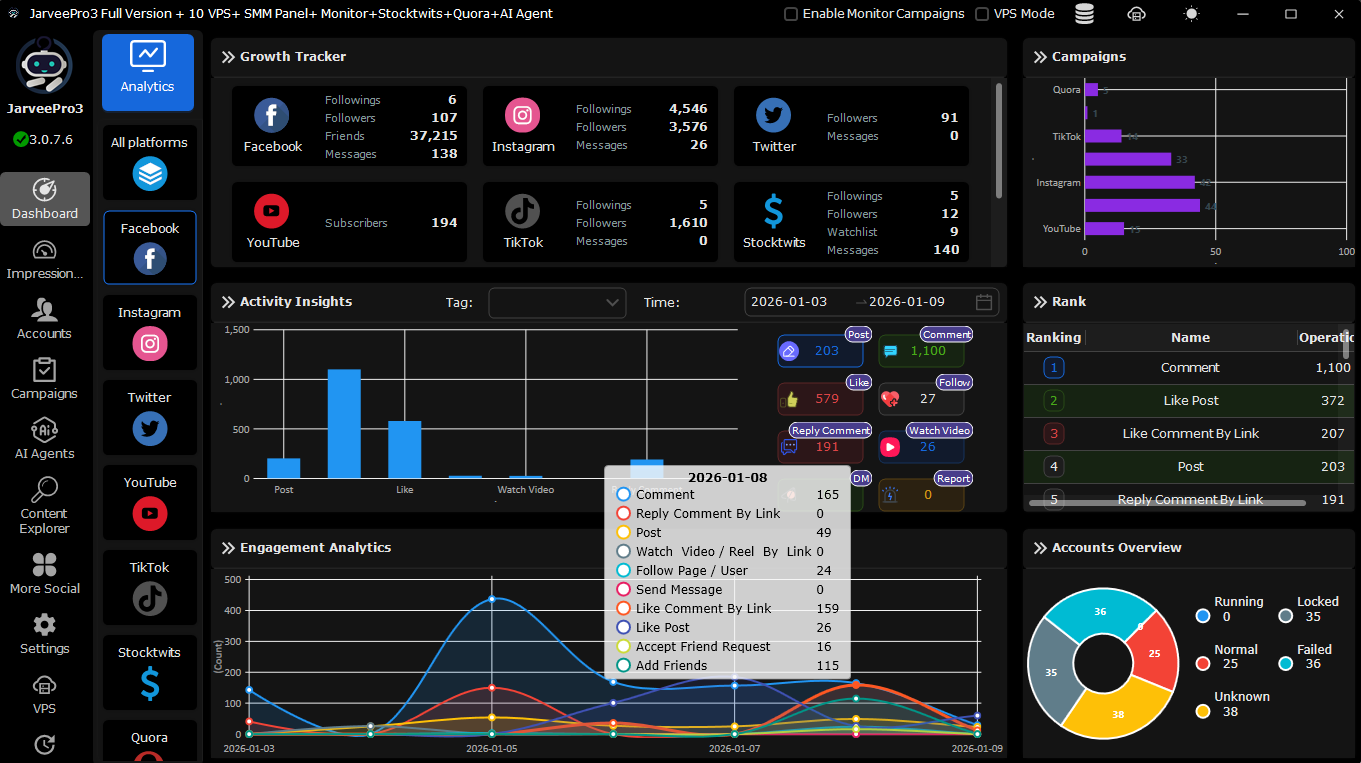Switch to the Analytics tab
Viewport: 1361px width, 763px height.
pyautogui.click(x=148, y=72)
